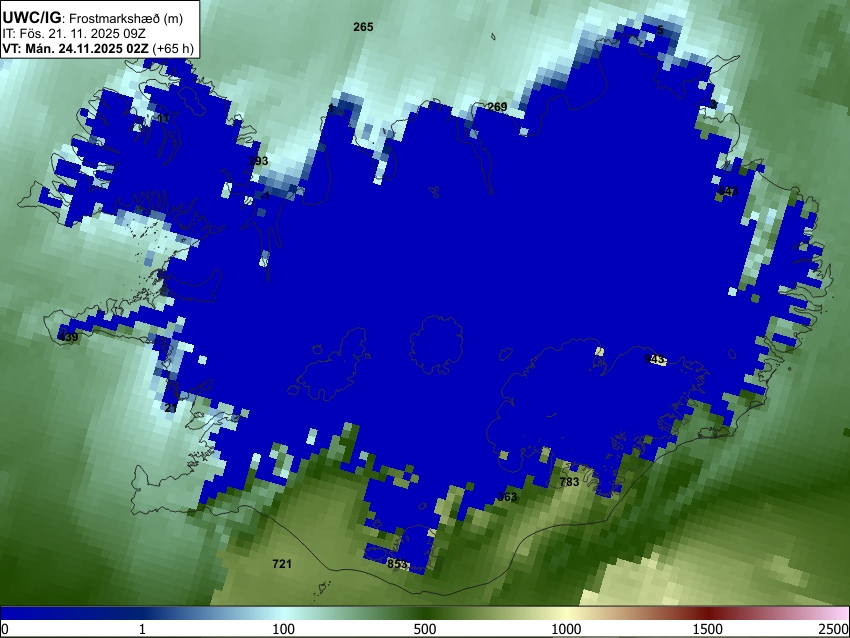Click the map value "269"
Image resolution: width=850 pixels, height=638 pixels.
click(497, 107)
